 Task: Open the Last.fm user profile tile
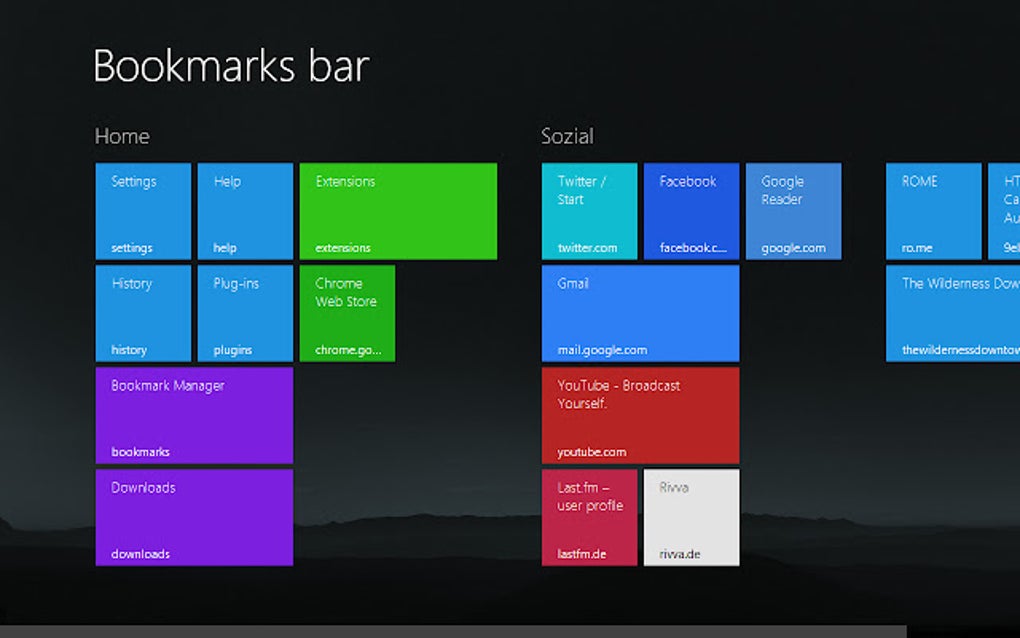pos(589,518)
